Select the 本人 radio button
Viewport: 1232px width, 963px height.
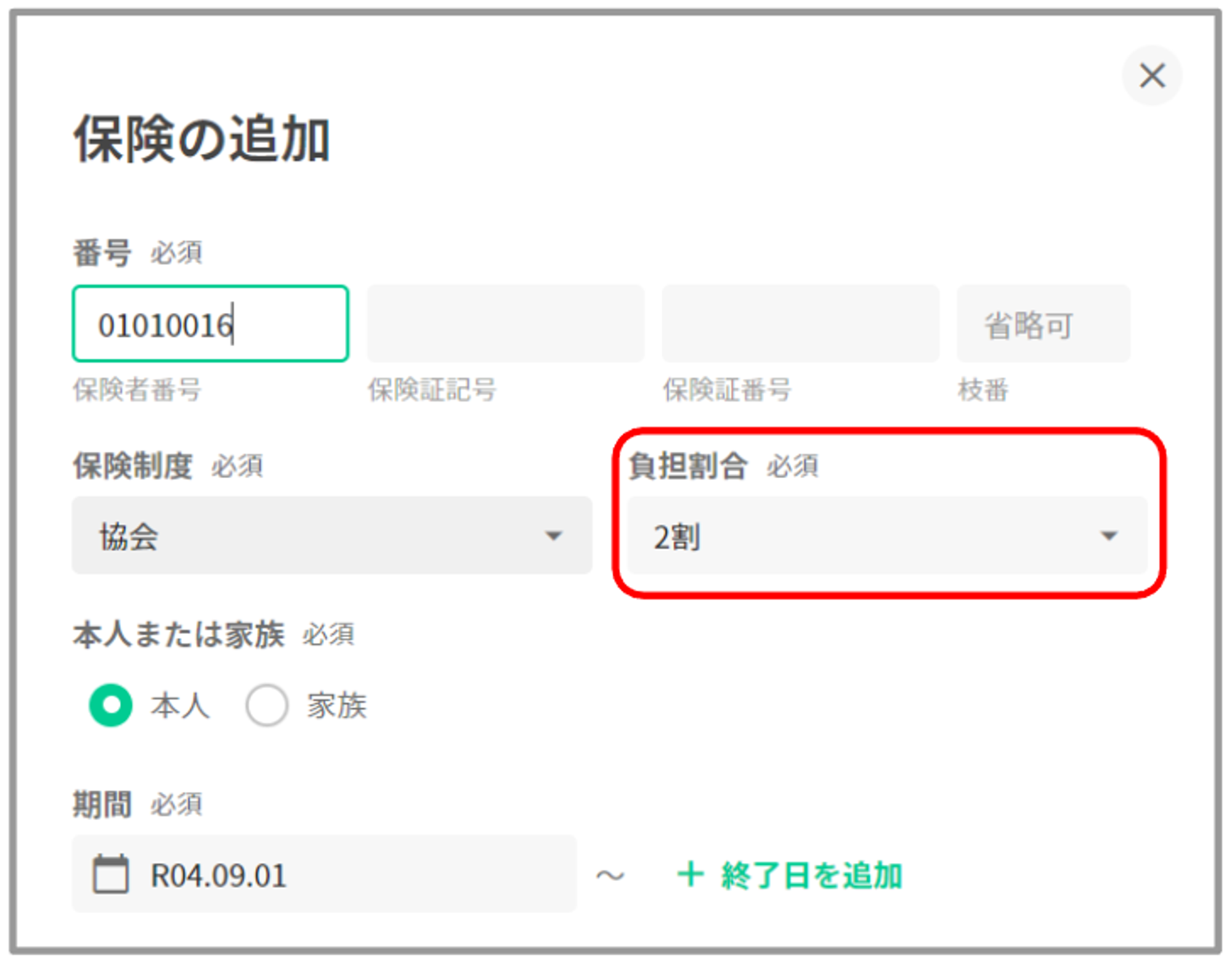(x=111, y=705)
